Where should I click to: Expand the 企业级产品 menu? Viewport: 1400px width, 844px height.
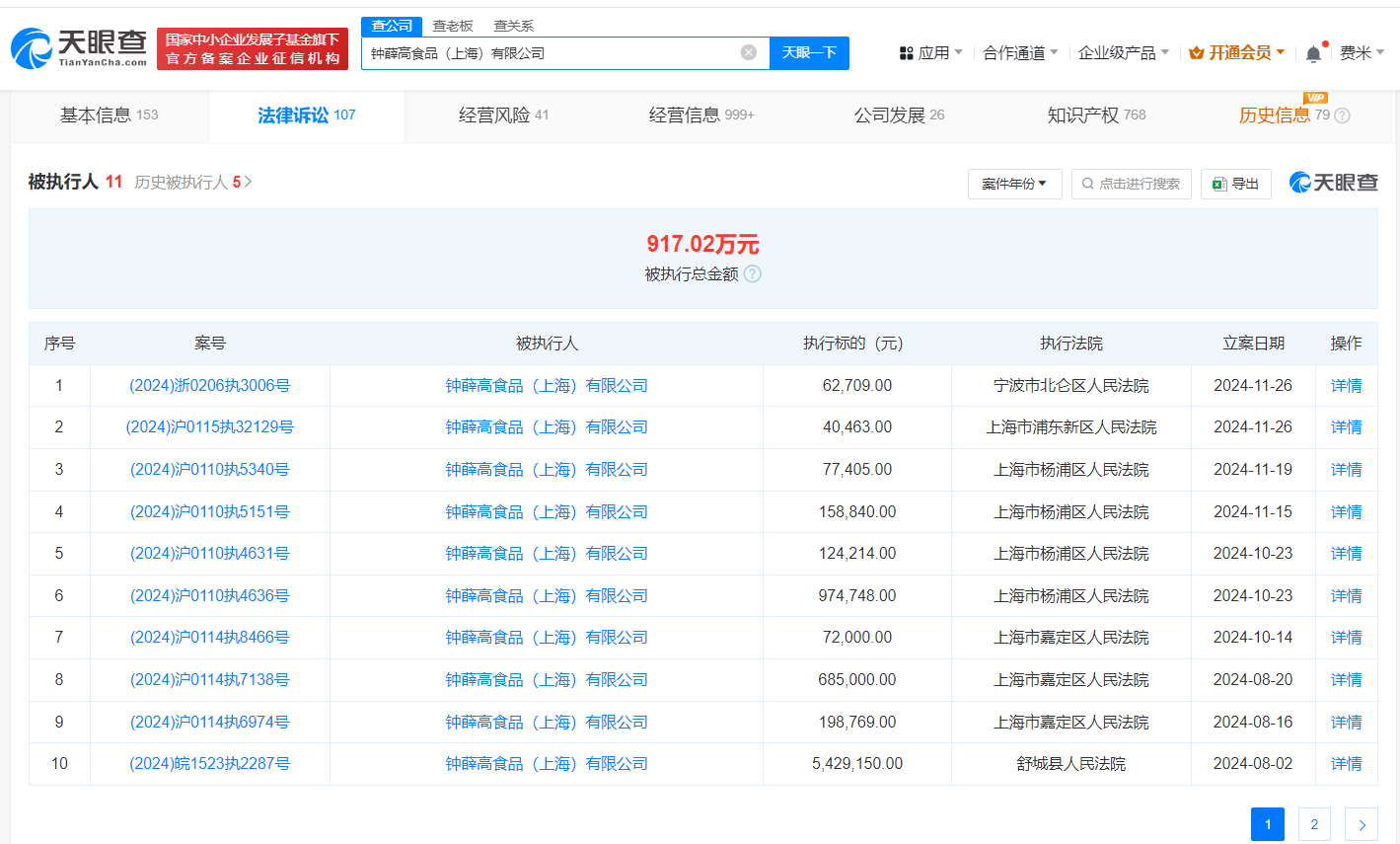[x=1123, y=52]
